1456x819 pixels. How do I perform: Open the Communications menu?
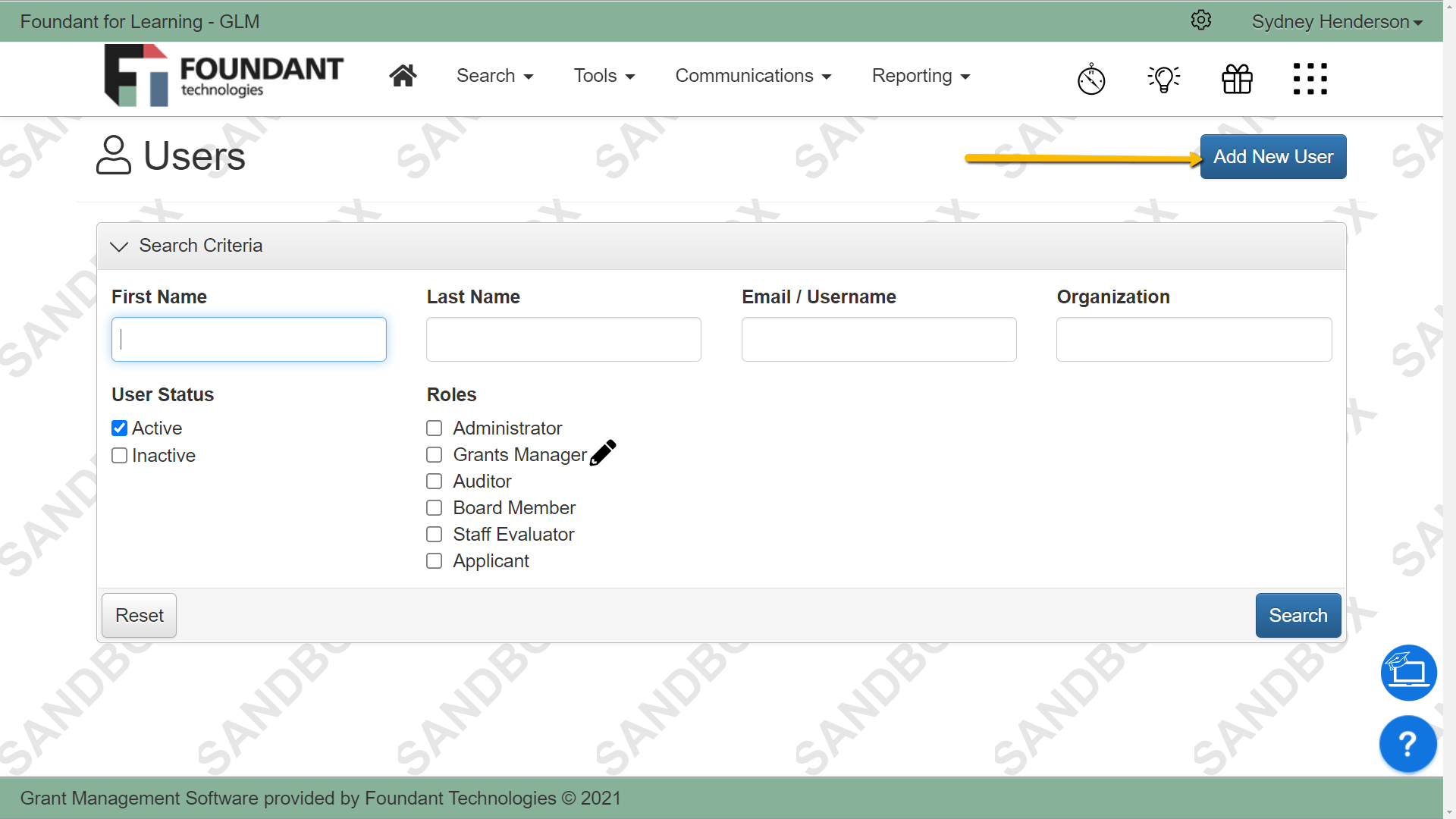pos(753,76)
